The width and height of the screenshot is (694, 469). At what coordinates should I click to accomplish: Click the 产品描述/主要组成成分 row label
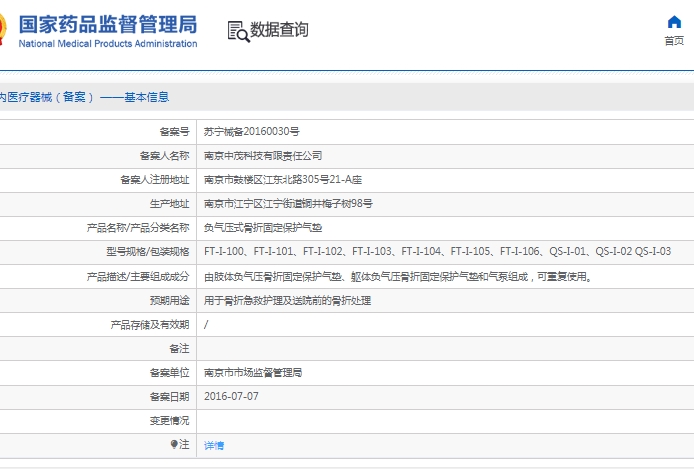pos(138,277)
